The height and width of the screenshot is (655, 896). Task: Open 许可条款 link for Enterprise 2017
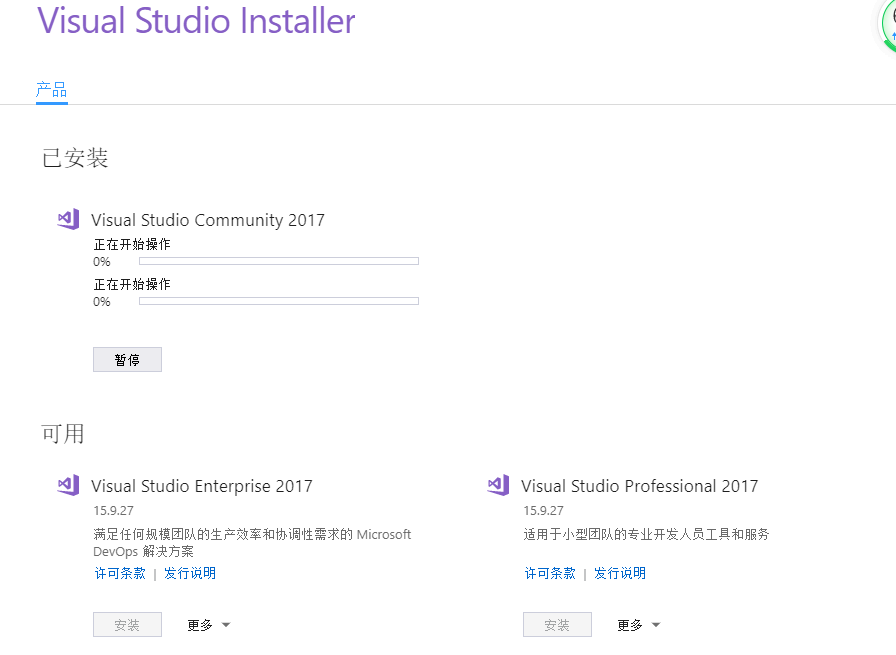(x=120, y=573)
